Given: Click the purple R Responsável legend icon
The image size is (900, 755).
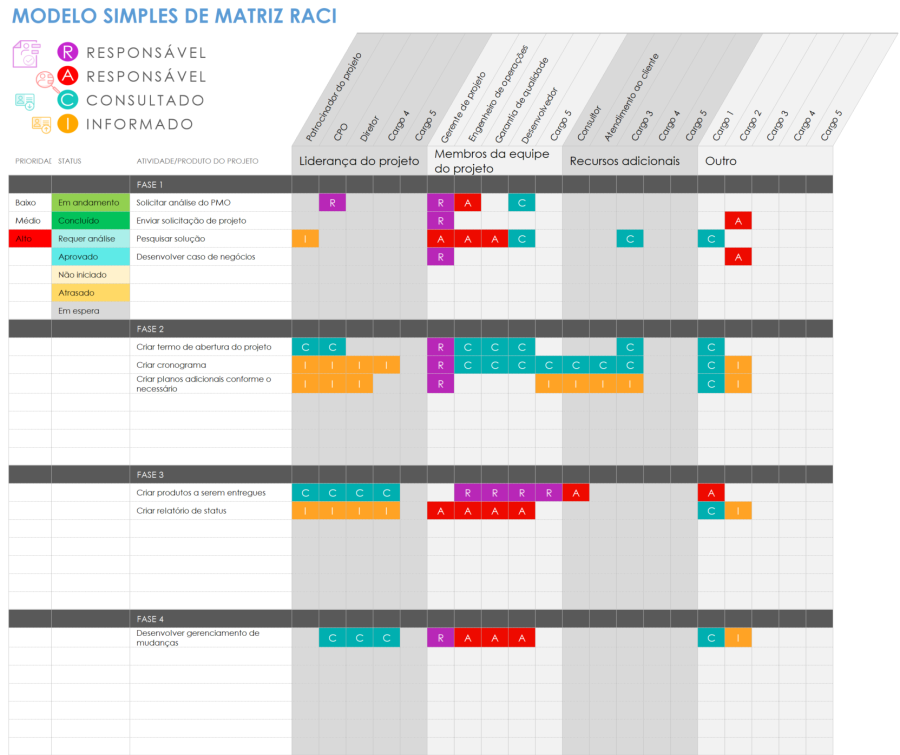Looking at the screenshot, I should 68,51.
